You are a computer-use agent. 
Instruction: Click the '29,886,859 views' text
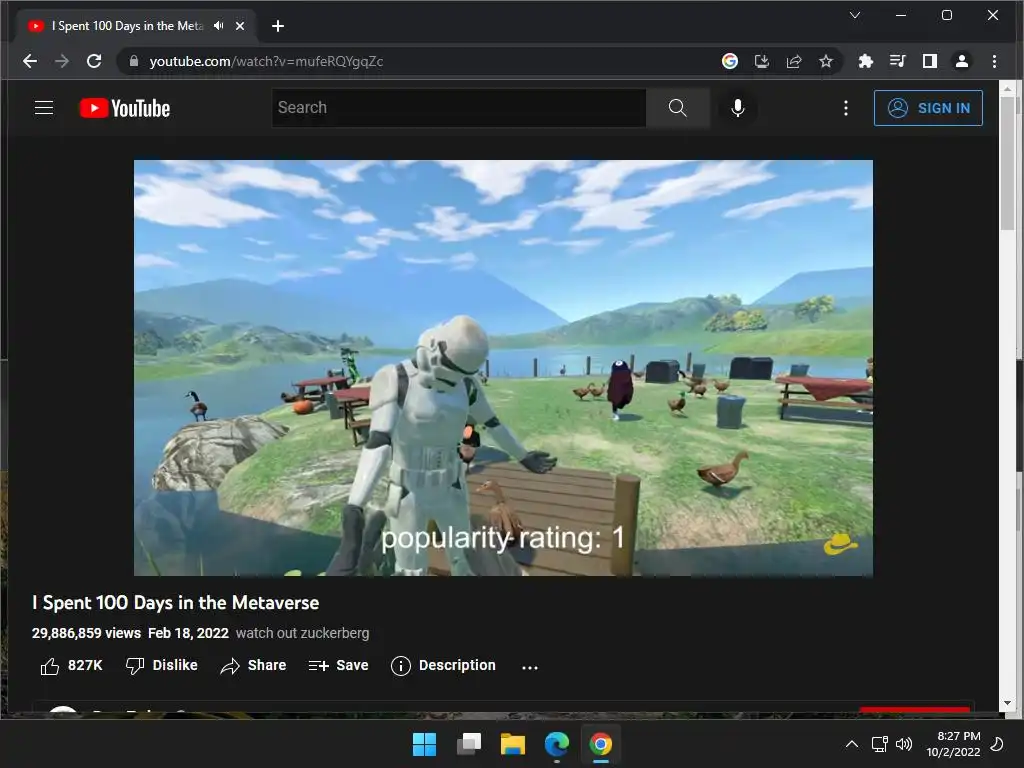click(86, 633)
